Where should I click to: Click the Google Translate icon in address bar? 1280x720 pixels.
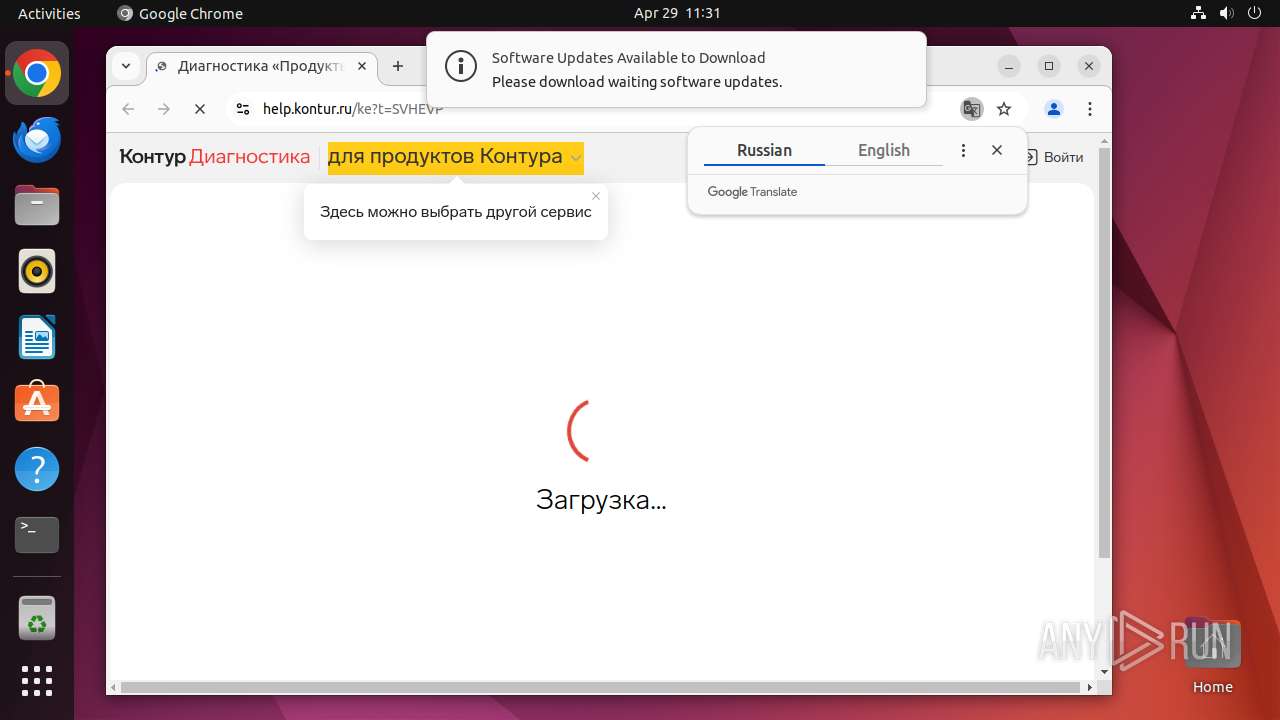[971, 109]
